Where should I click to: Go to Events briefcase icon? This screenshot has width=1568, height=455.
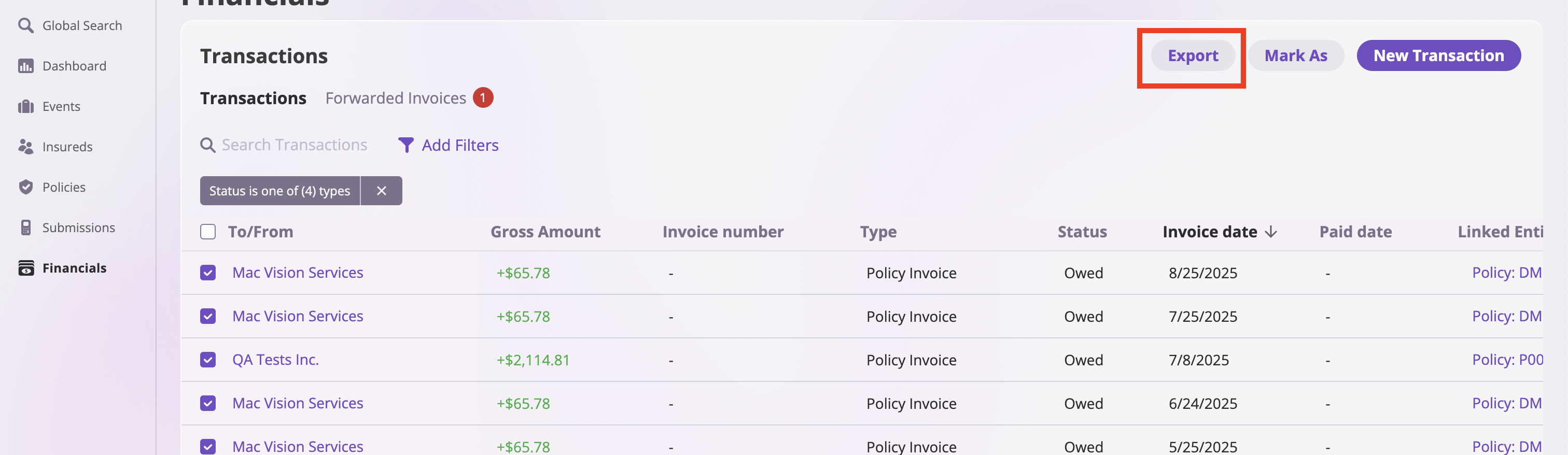pos(25,106)
